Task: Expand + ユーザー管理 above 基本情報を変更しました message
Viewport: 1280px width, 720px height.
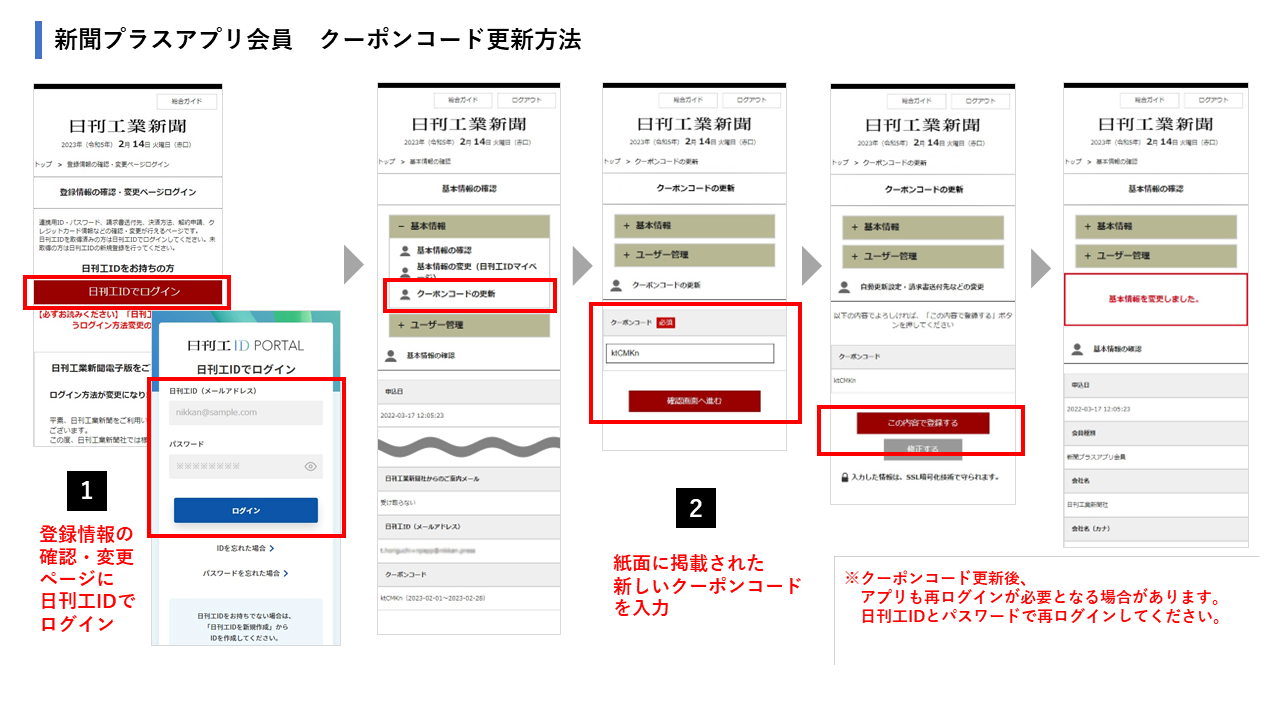Action: tap(1156, 256)
